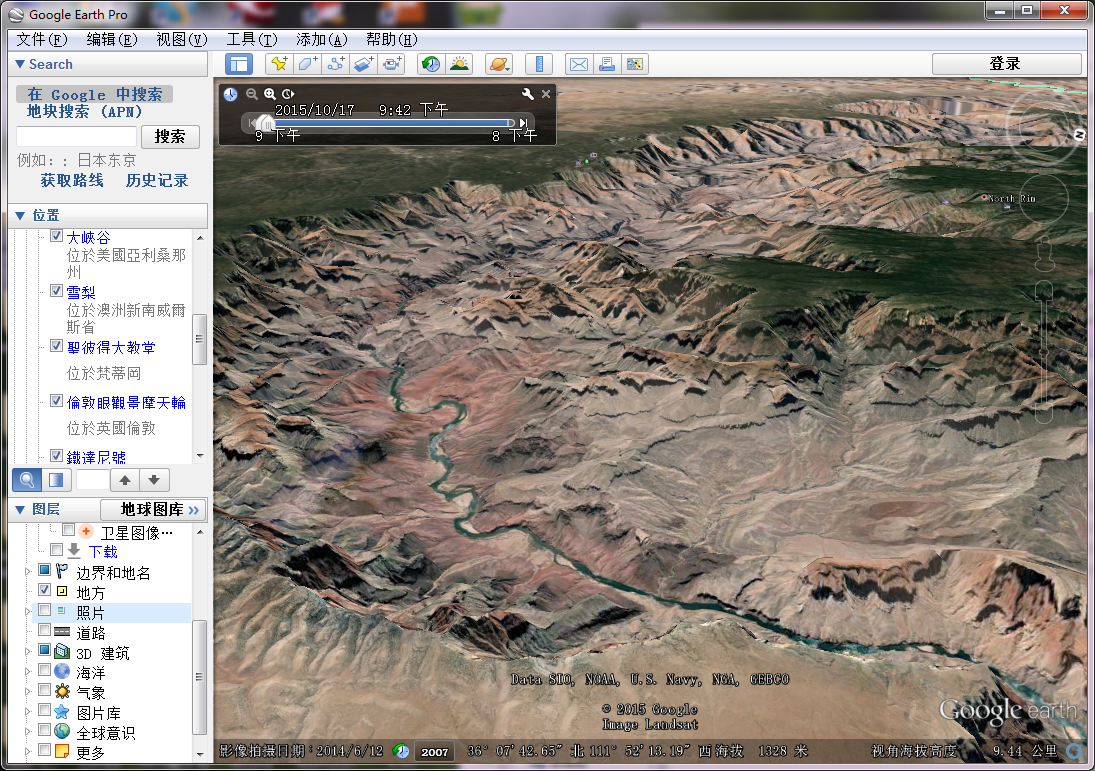Uncheck the 聖彼得大教堂 checkbox
The width and height of the screenshot is (1095, 771).
pos(57,346)
